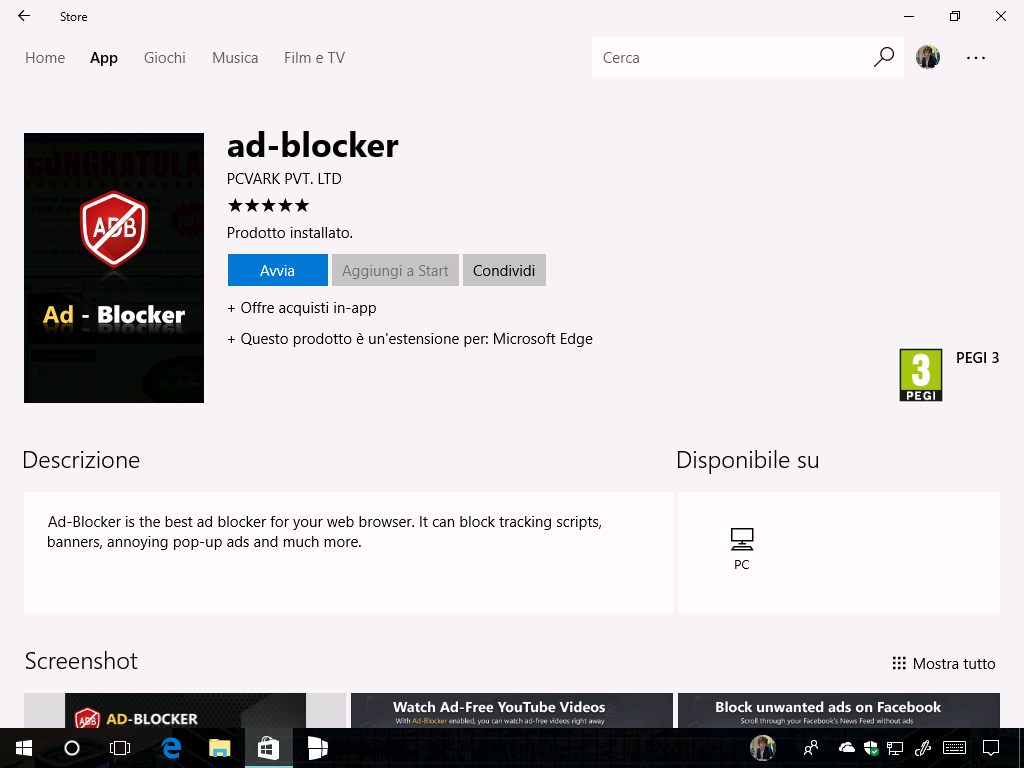Click the ad-blocker app title
The image size is (1024, 768).
[x=312, y=146]
